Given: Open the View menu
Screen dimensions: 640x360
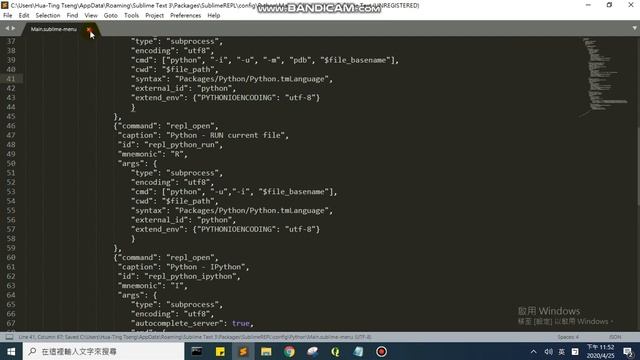Looking at the screenshot, I should click(x=91, y=16).
